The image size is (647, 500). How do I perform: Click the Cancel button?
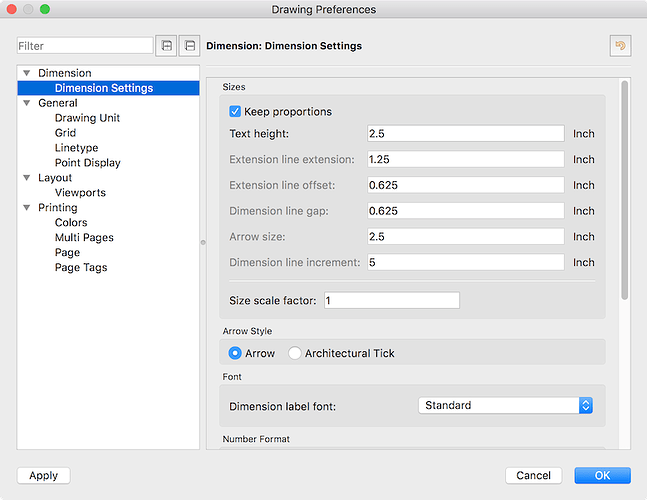pos(533,476)
